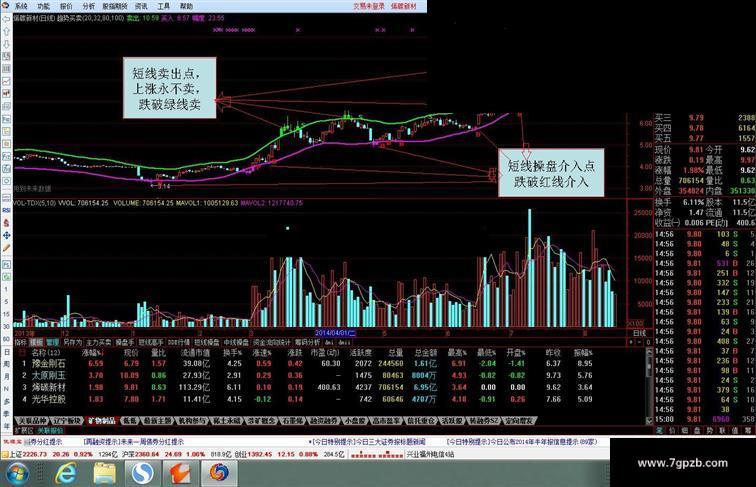Screen dimensions: 756x487
Task: Open File Explorer folder on taskbar
Action: pos(104,473)
